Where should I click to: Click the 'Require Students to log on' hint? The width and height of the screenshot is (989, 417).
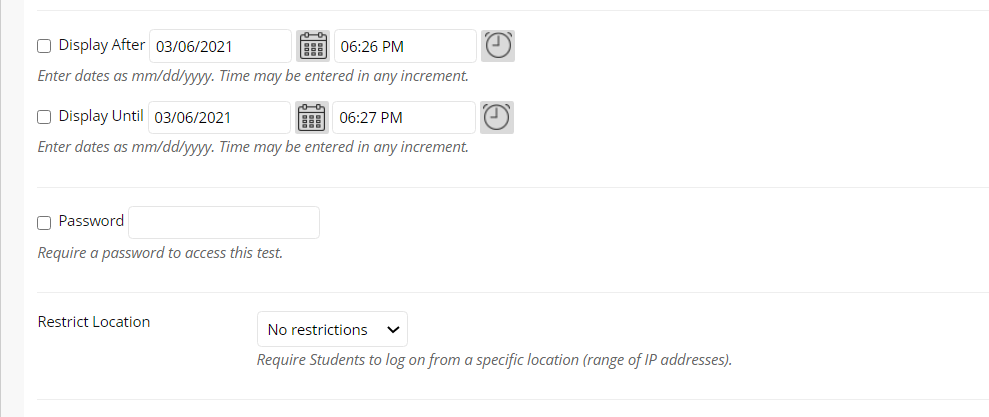click(494, 360)
